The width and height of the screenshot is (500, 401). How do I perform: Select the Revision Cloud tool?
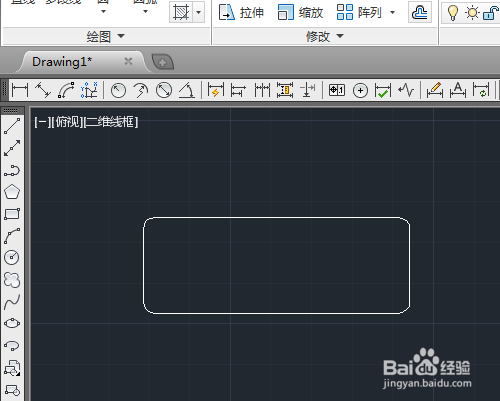(x=12, y=280)
